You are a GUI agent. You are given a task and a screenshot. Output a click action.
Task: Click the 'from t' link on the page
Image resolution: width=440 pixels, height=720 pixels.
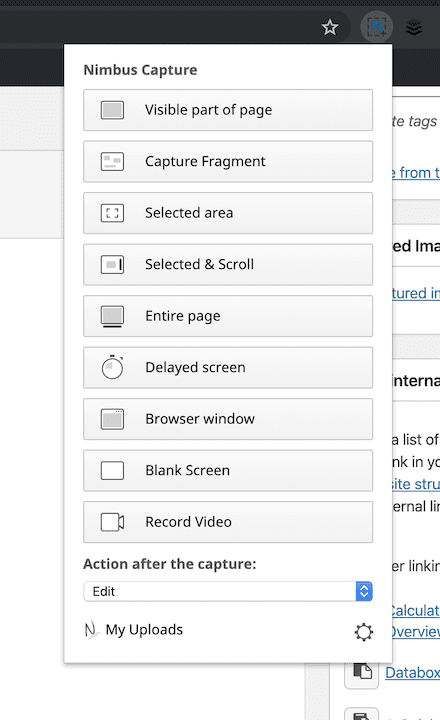[415, 173]
